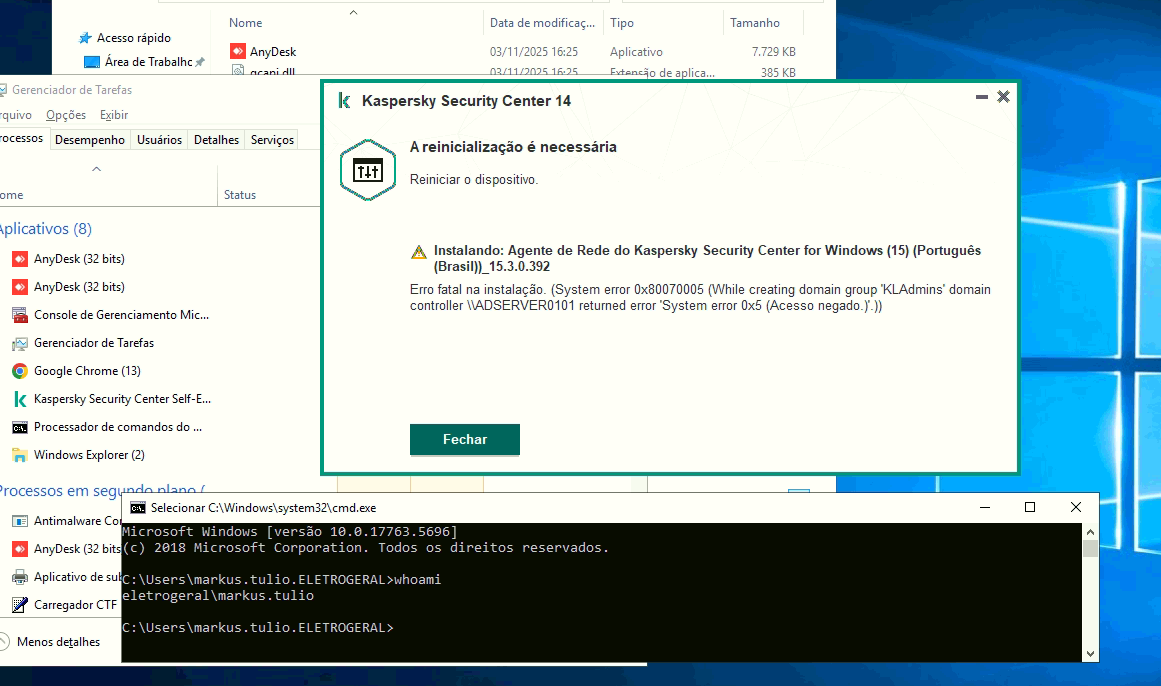Click the cmd.exe title bar icon

tap(138, 507)
